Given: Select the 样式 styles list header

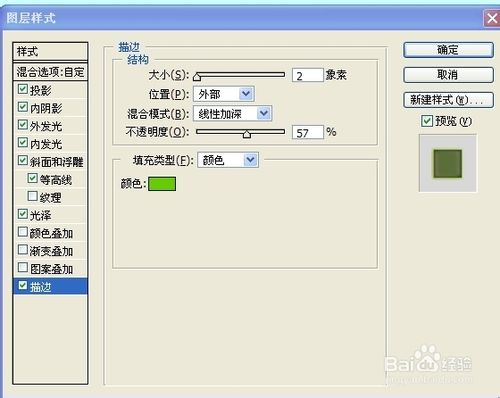Looking at the screenshot, I should tap(50, 51).
